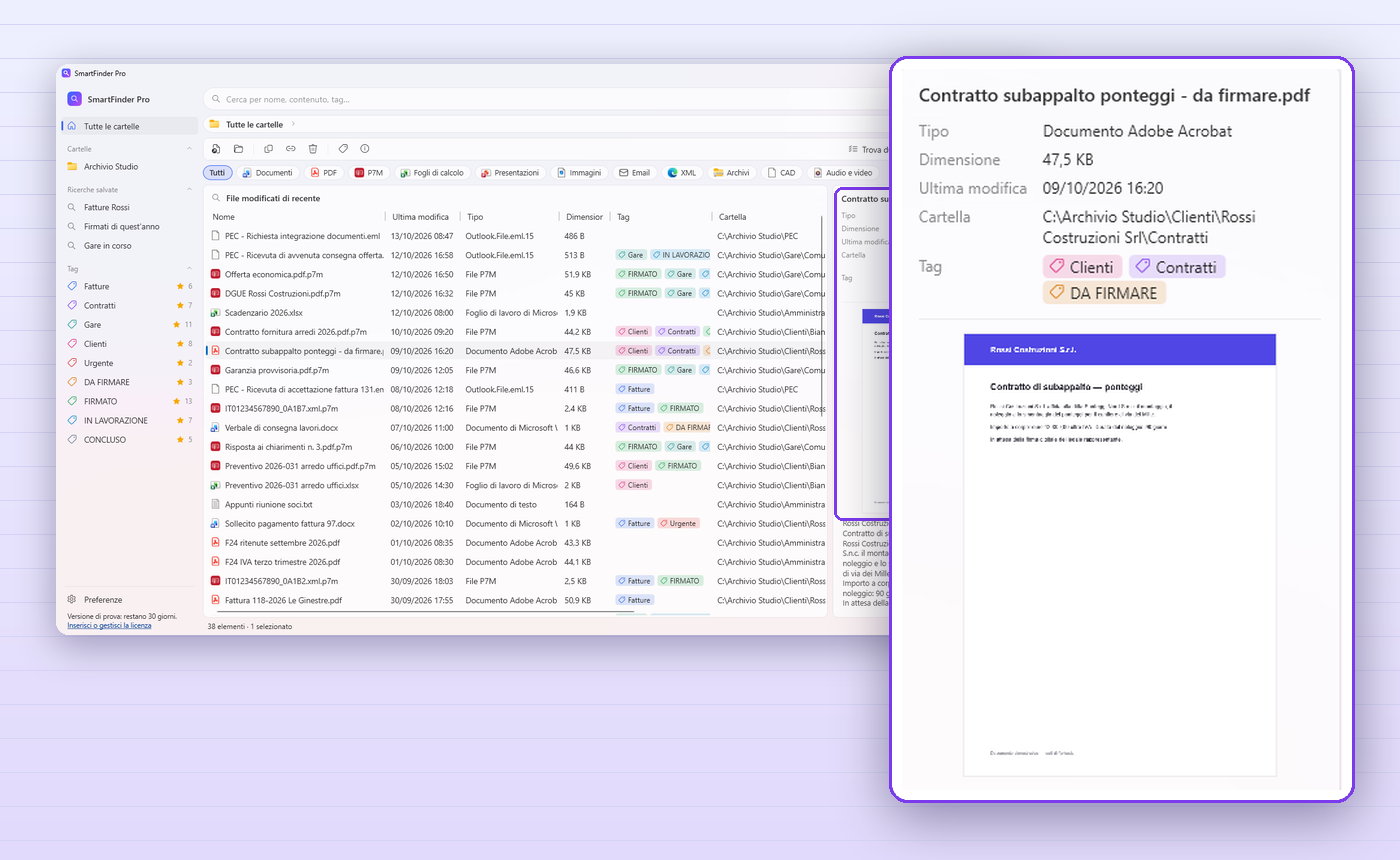Click the text file icon of Appunti riunione soci.txt

pyautogui.click(x=215, y=504)
